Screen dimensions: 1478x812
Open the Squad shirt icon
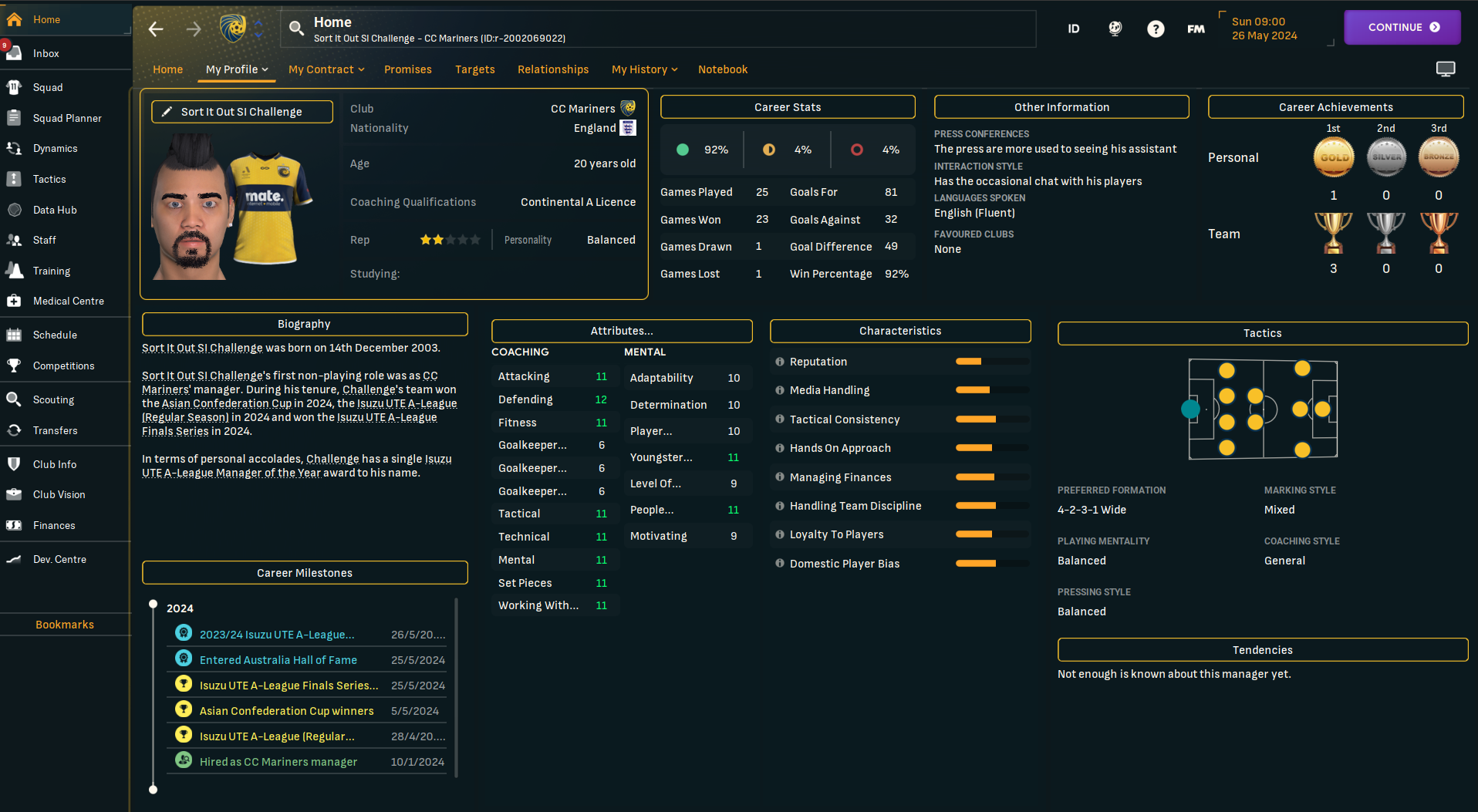point(14,87)
